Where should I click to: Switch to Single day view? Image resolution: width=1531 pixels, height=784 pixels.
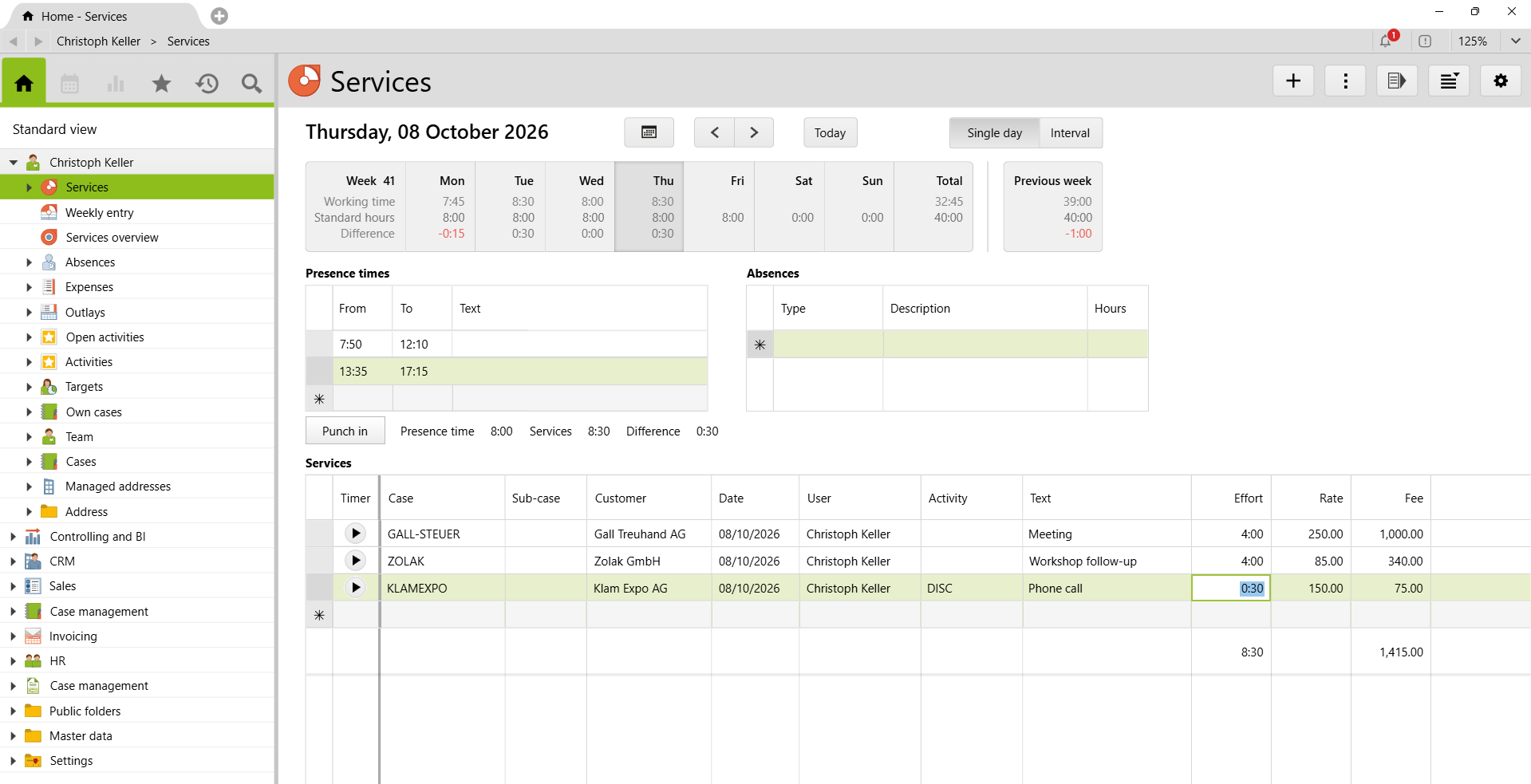click(x=994, y=133)
